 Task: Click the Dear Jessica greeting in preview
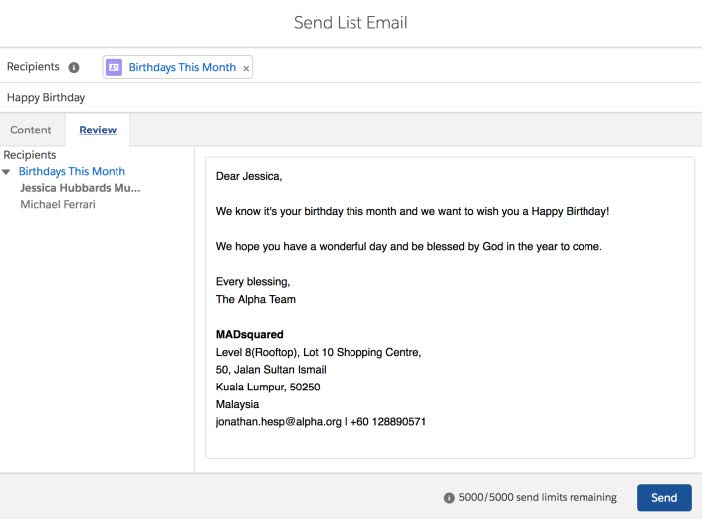(x=249, y=176)
